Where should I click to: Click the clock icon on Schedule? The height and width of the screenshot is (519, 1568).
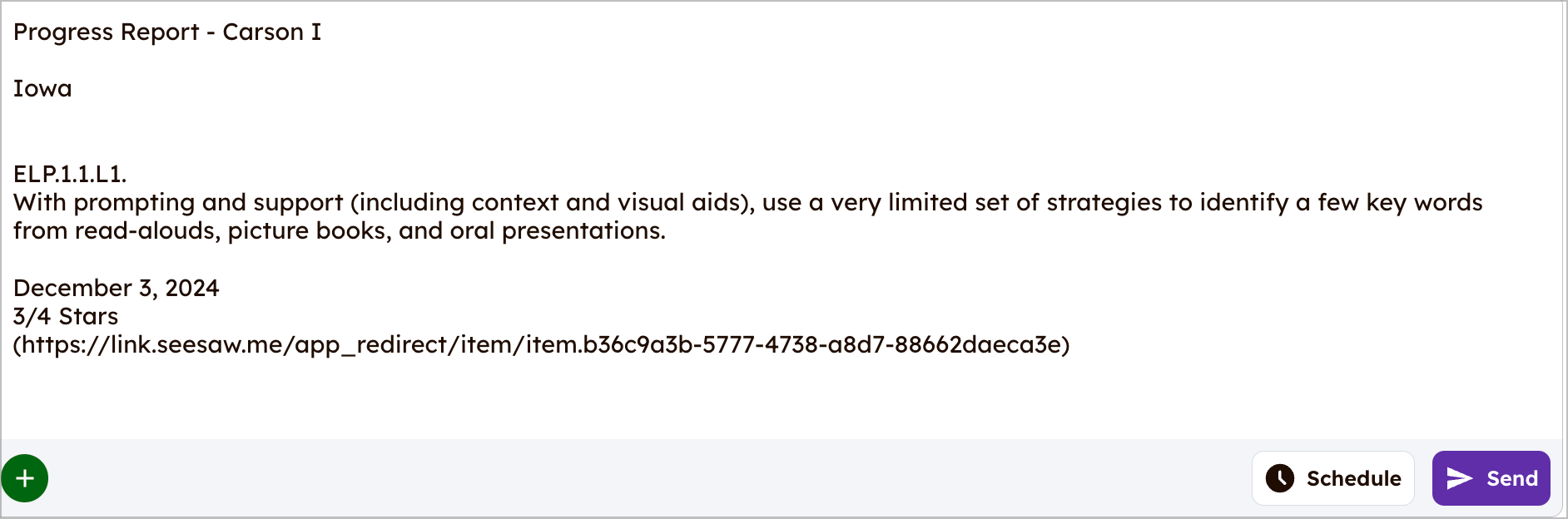coord(1279,478)
